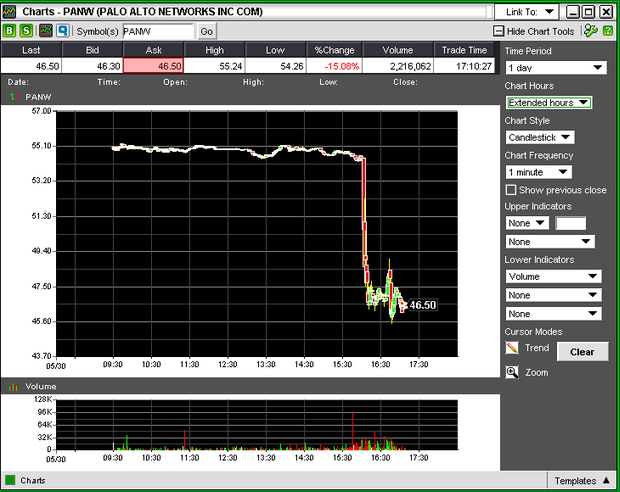
Task: Click the Charts window title icon
Action: [x=9, y=11]
